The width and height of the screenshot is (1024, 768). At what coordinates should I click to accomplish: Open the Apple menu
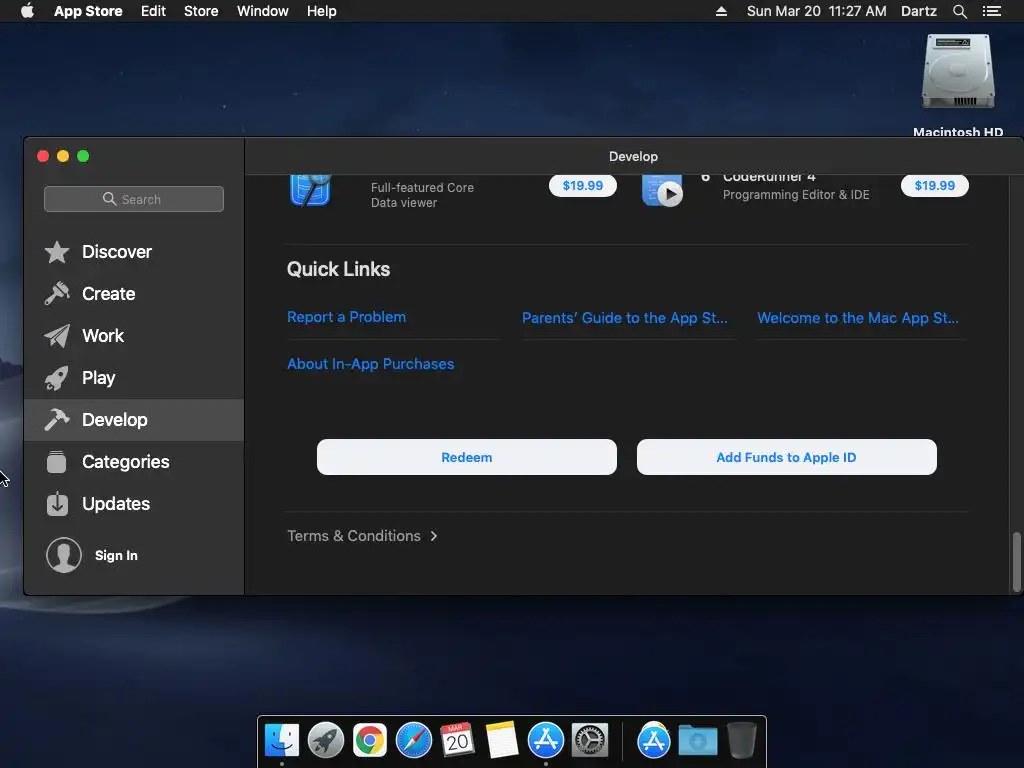27,11
